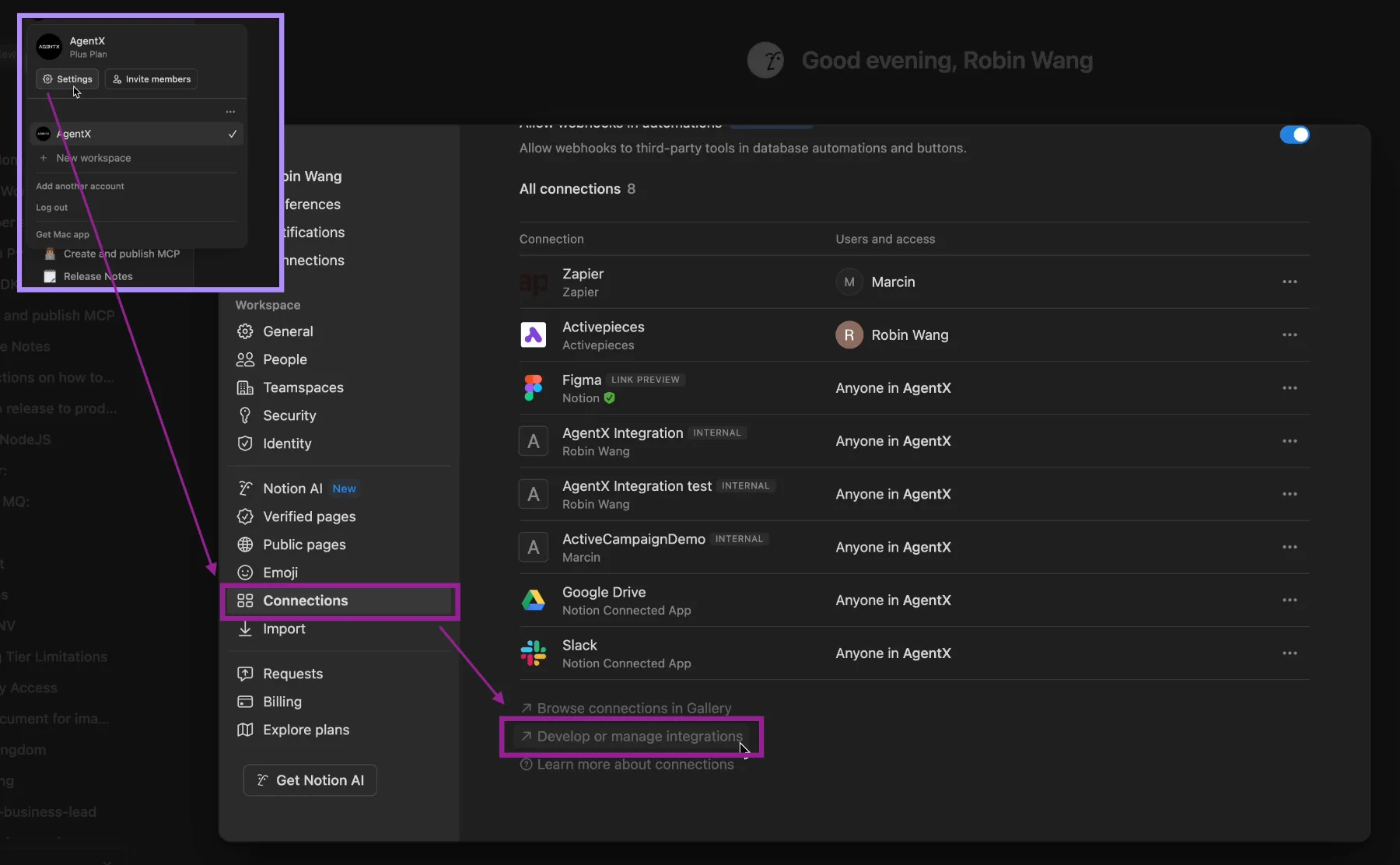1400x865 pixels.
Task: Click the Zapier app icon
Action: 534,282
